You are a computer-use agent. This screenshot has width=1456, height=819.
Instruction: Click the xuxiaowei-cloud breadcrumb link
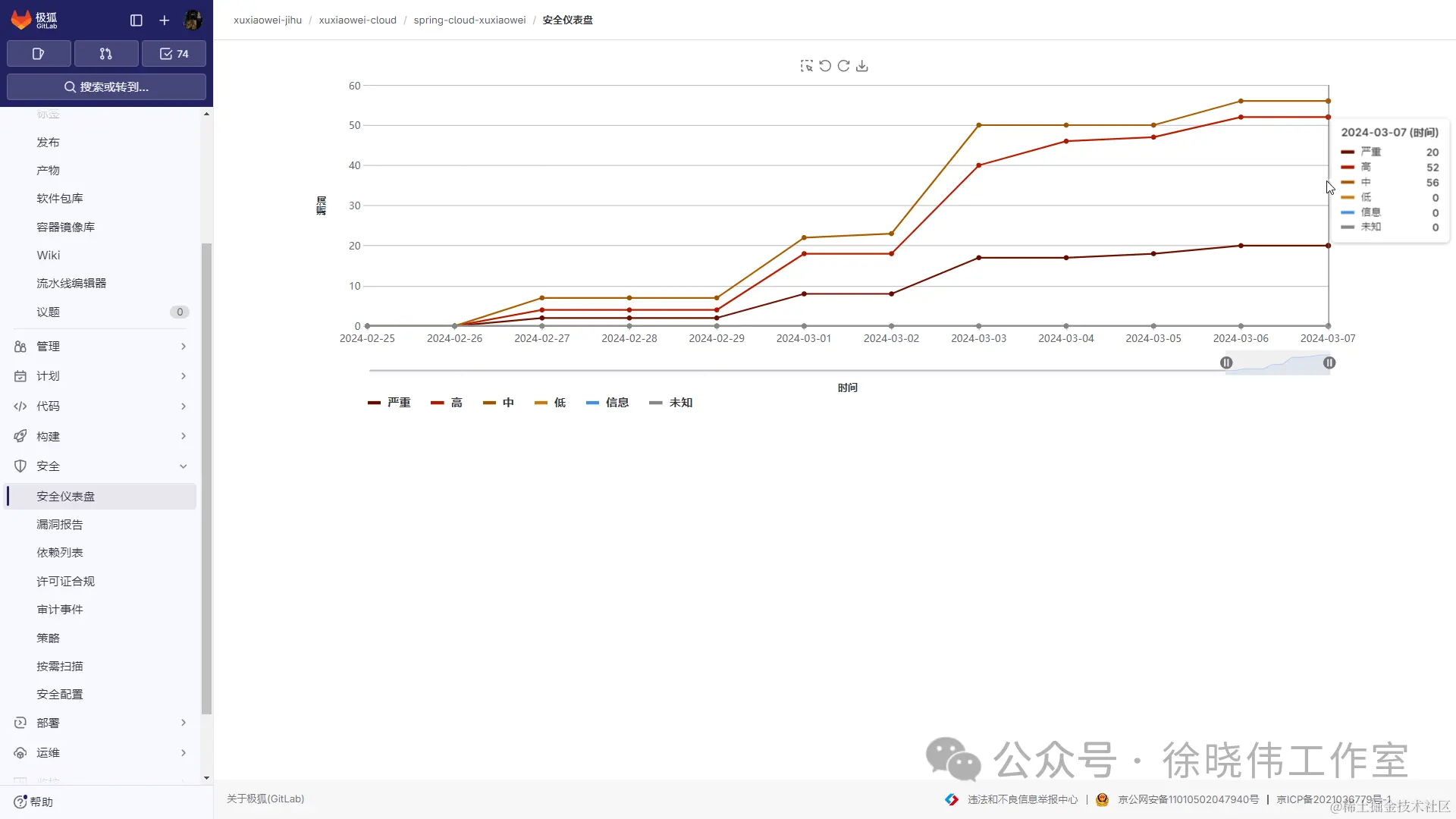pos(357,20)
